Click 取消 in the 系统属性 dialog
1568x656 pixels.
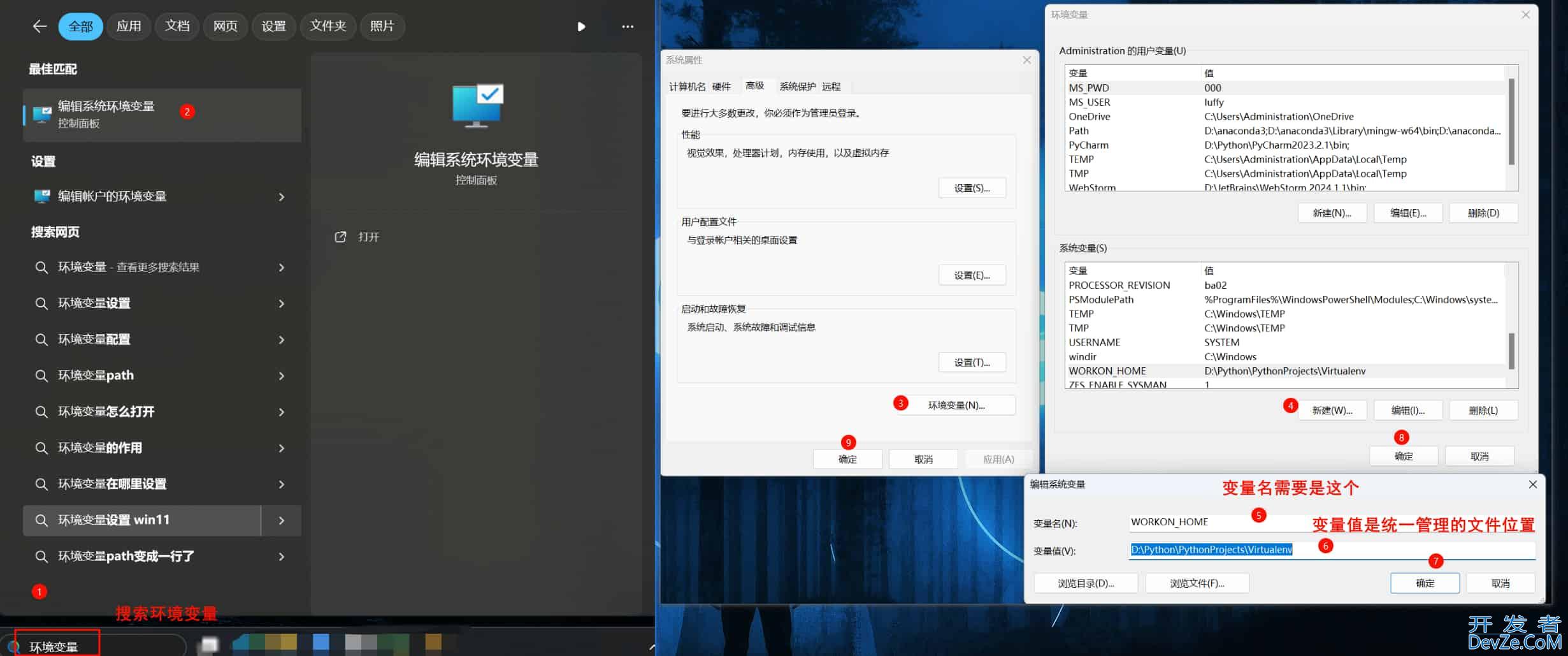[x=923, y=460]
